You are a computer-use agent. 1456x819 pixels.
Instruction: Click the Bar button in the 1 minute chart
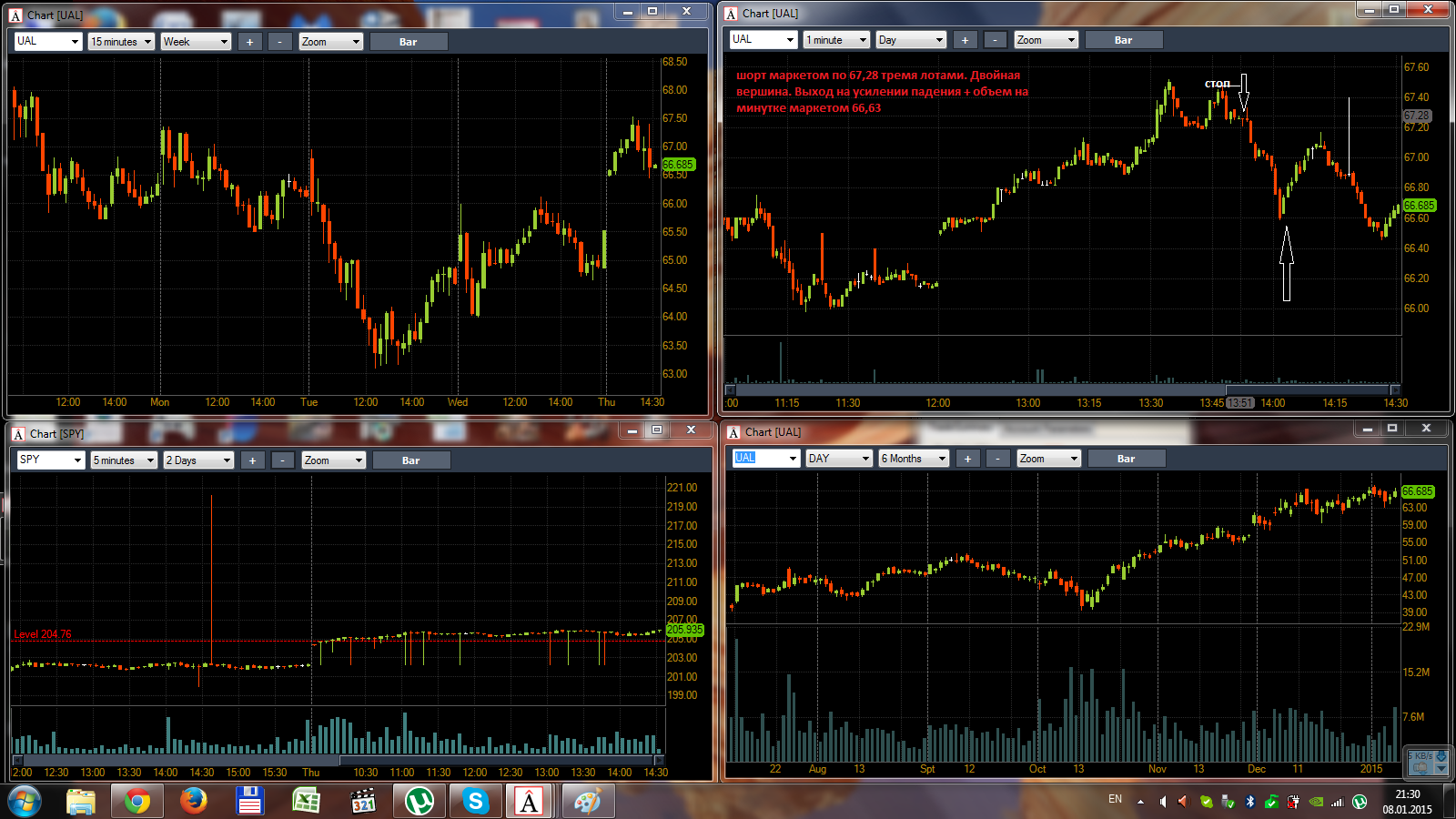point(1124,40)
